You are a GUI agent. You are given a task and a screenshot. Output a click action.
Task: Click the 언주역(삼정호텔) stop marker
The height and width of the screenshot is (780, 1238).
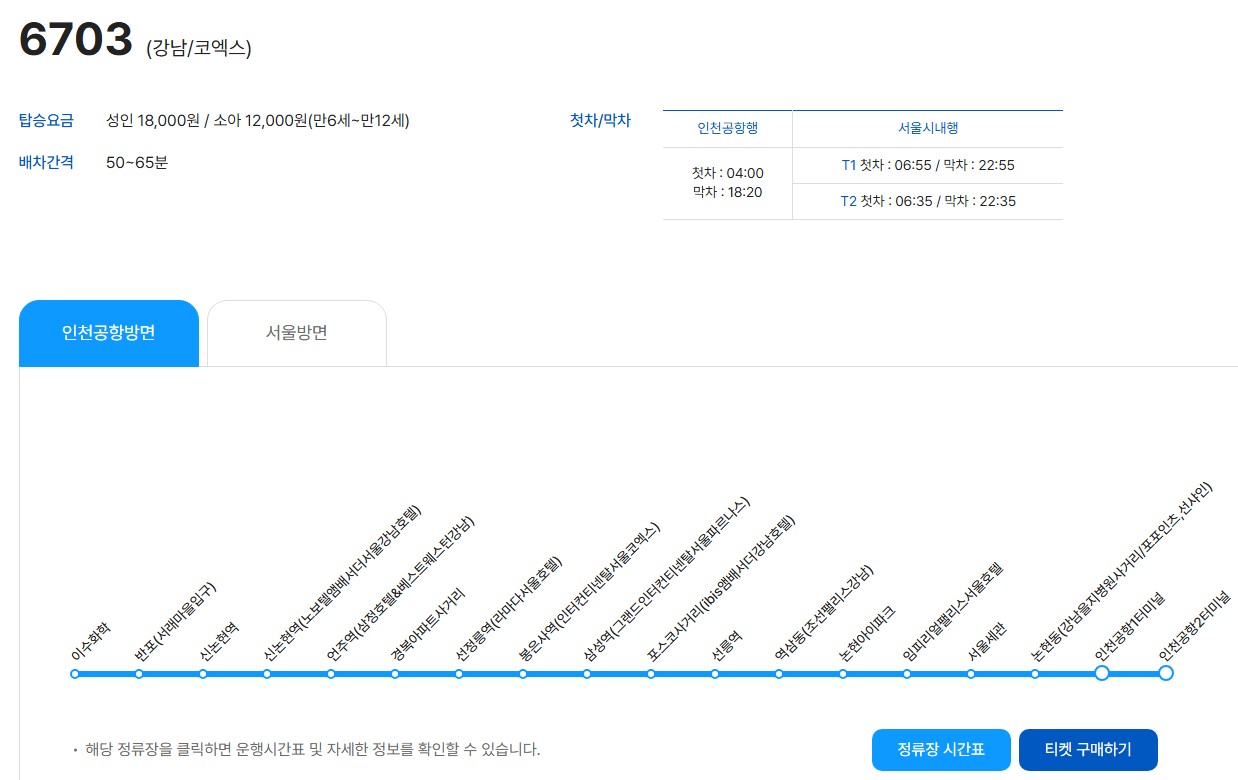click(329, 674)
